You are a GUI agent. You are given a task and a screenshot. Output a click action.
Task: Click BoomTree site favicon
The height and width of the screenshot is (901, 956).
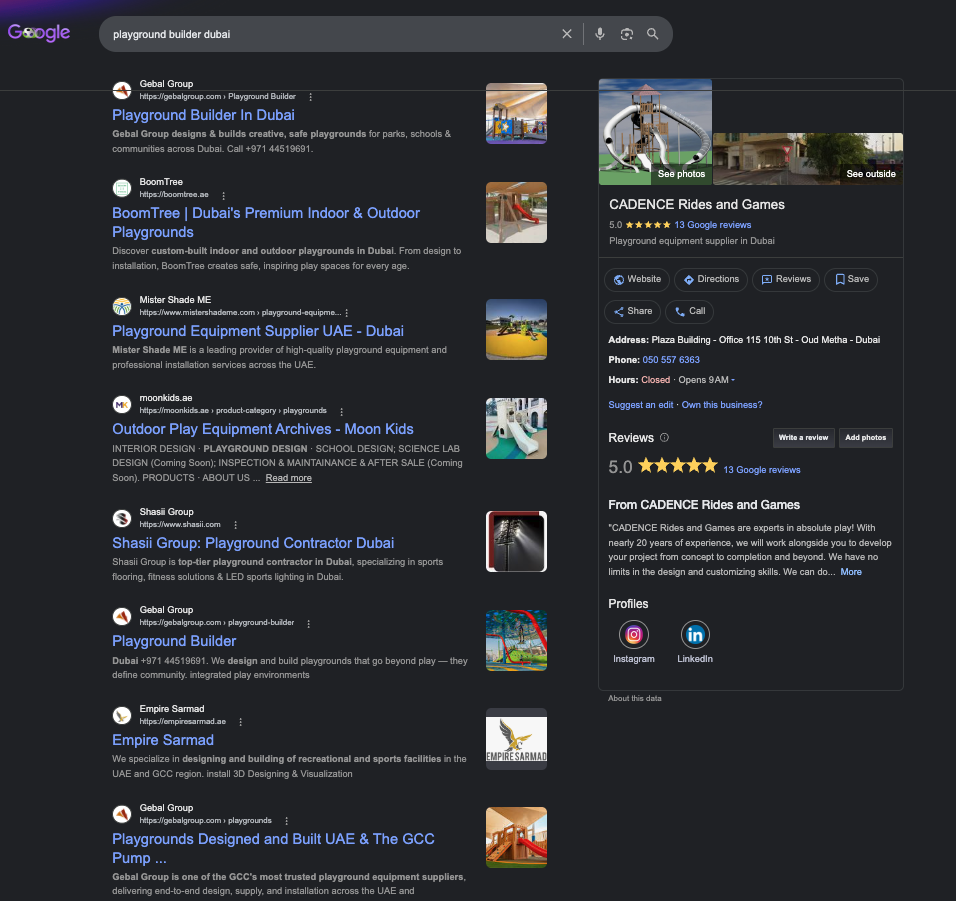point(122,188)
